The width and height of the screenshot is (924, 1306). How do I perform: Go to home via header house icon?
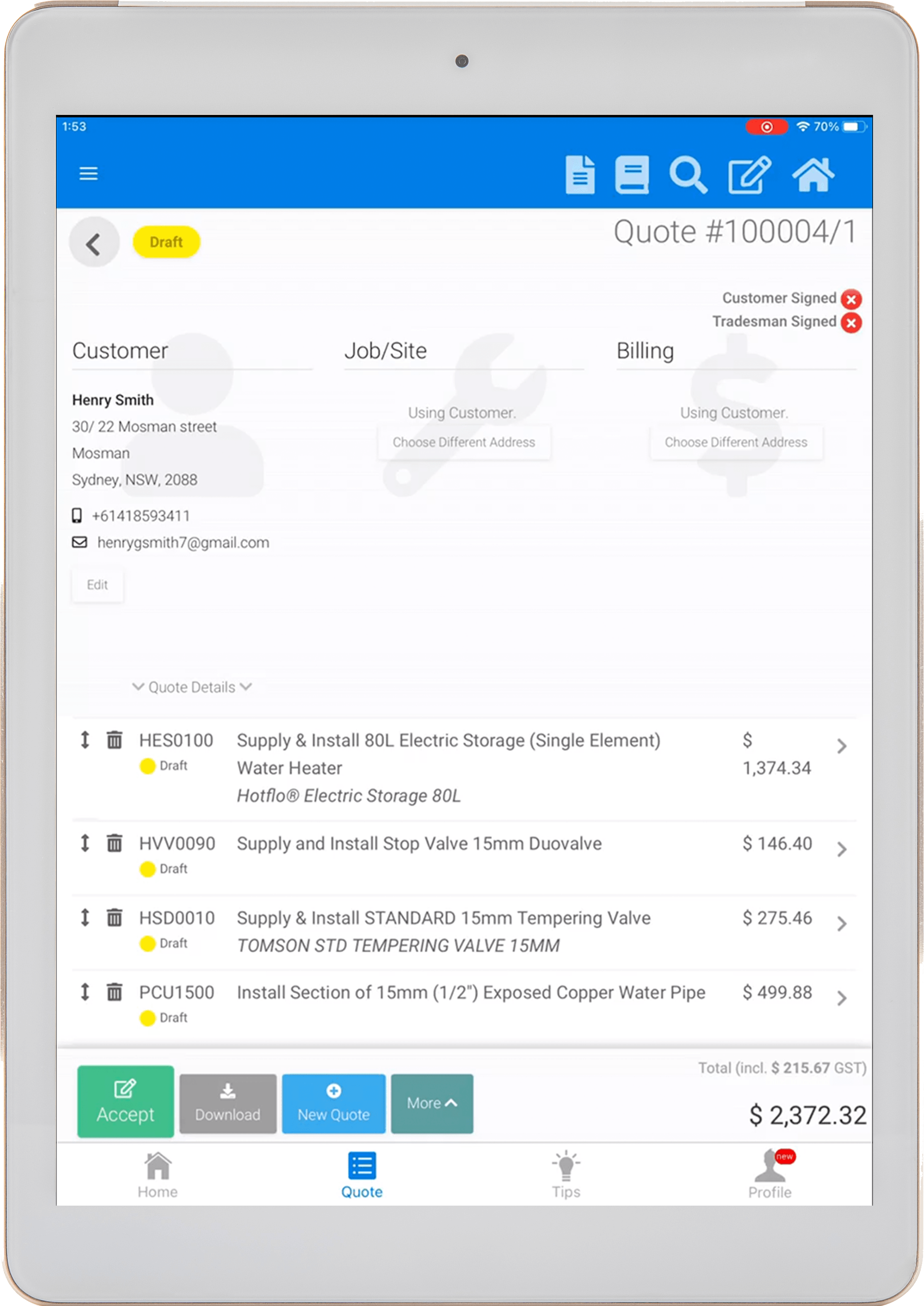(x=813, y=175)
